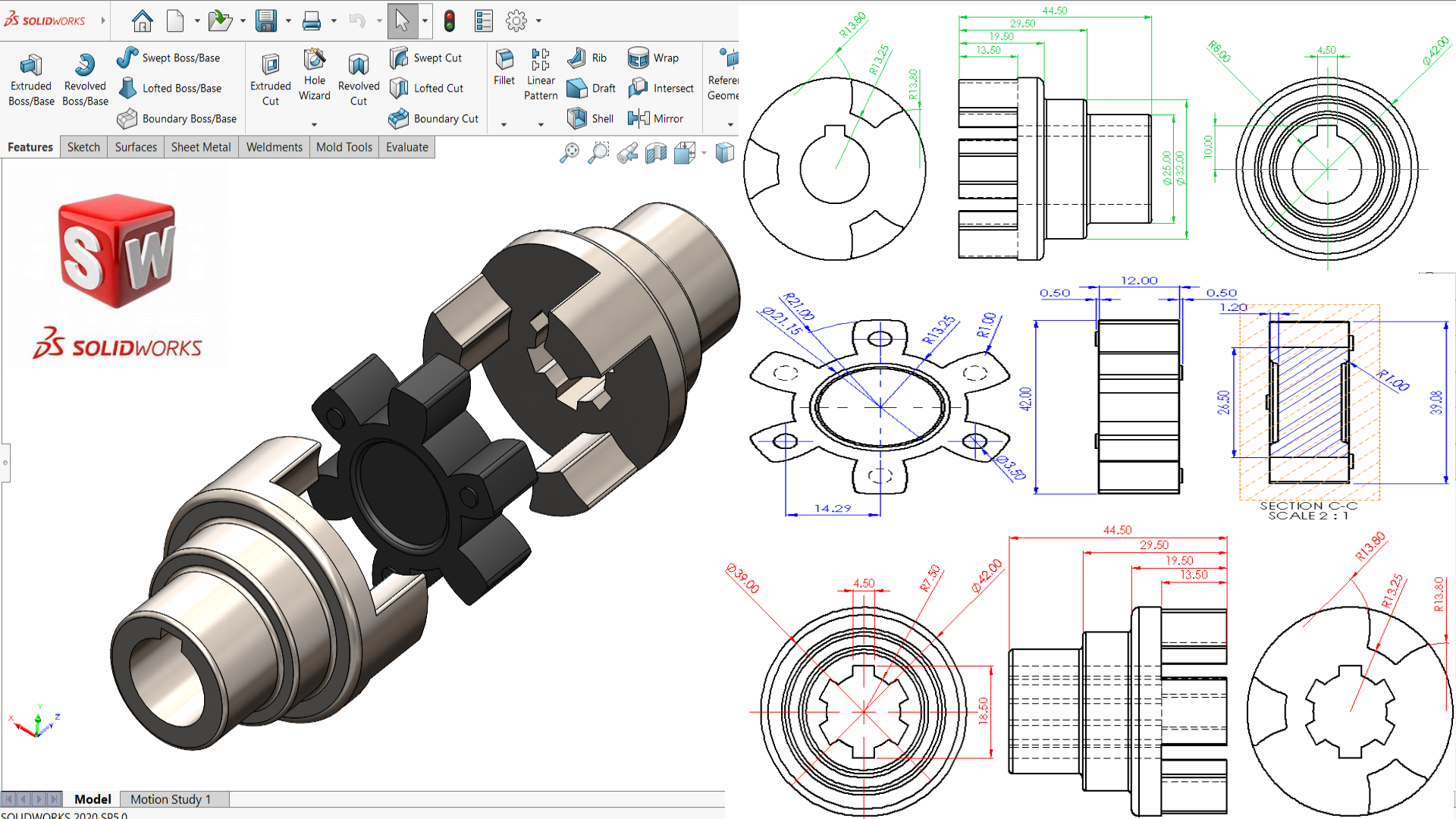1456x819 pixels.
Task: Open the Save button dropdown arrow
Action: click(288, 20)
